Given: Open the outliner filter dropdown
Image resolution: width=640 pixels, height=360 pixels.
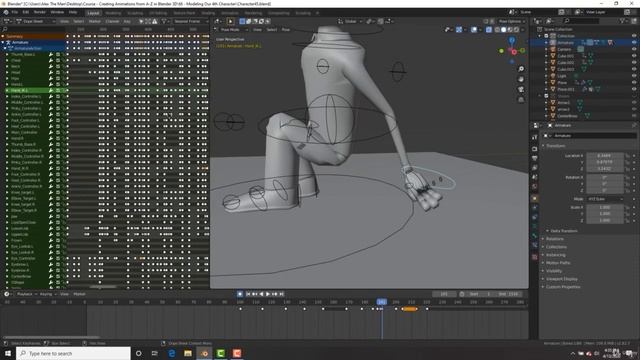Looking at the screenshot, I should click(624, 20).
